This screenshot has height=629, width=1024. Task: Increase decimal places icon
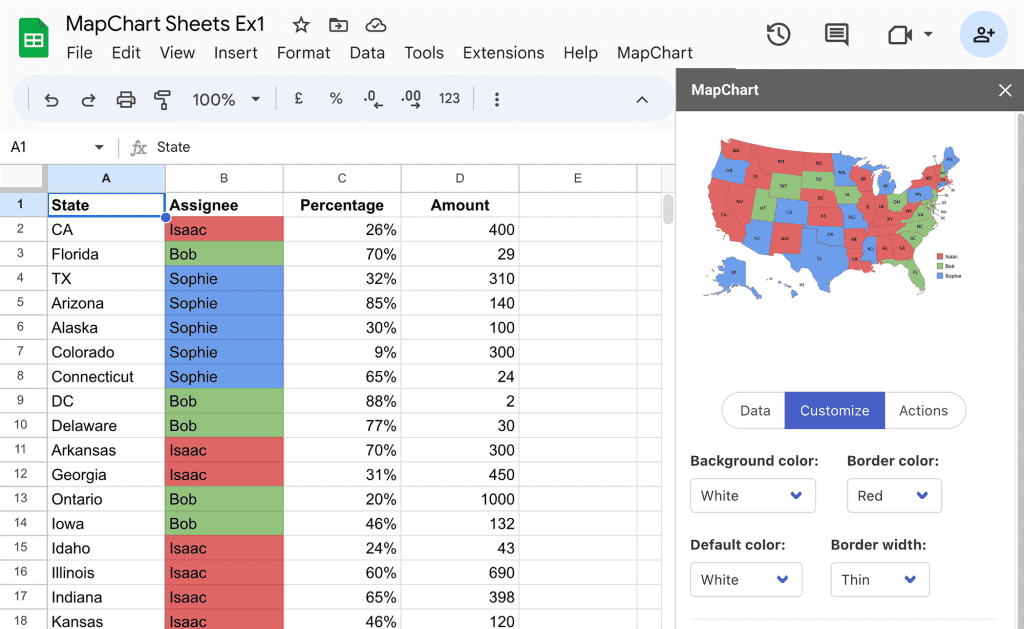pyautogui.click(x=411, y=99)
